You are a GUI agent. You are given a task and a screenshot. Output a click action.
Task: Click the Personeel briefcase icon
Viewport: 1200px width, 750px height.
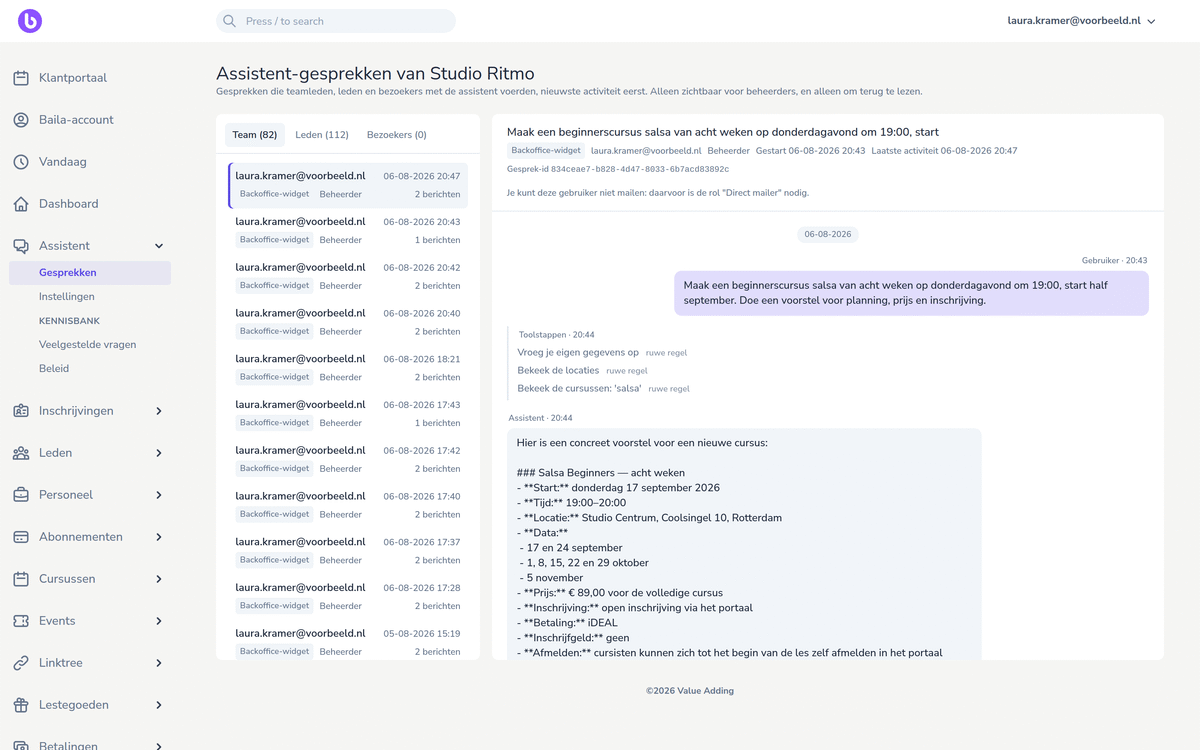21,495
